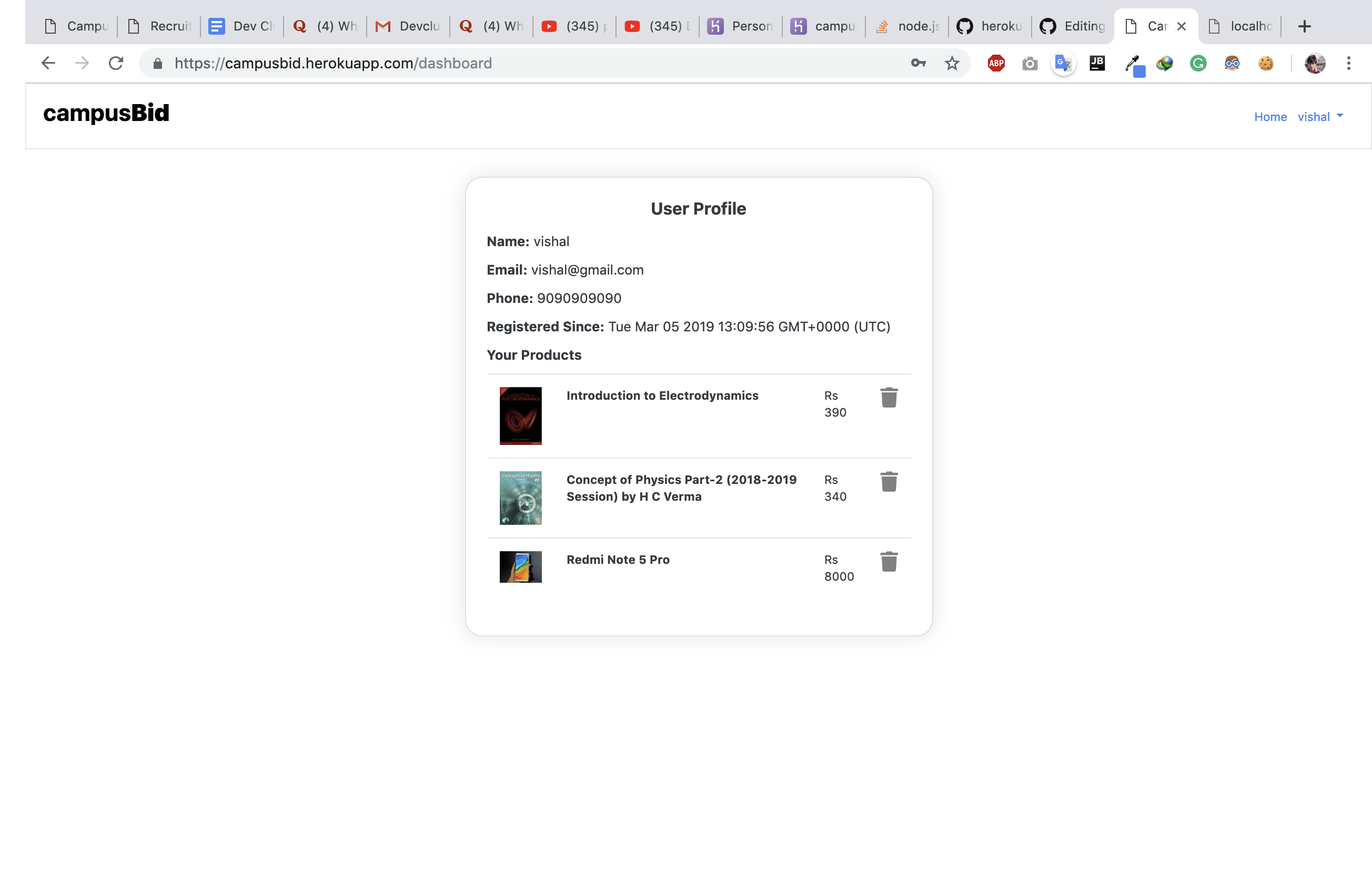Reload the dashboard page
Viewport: 1372px width, 871px height.
(116, 63)
